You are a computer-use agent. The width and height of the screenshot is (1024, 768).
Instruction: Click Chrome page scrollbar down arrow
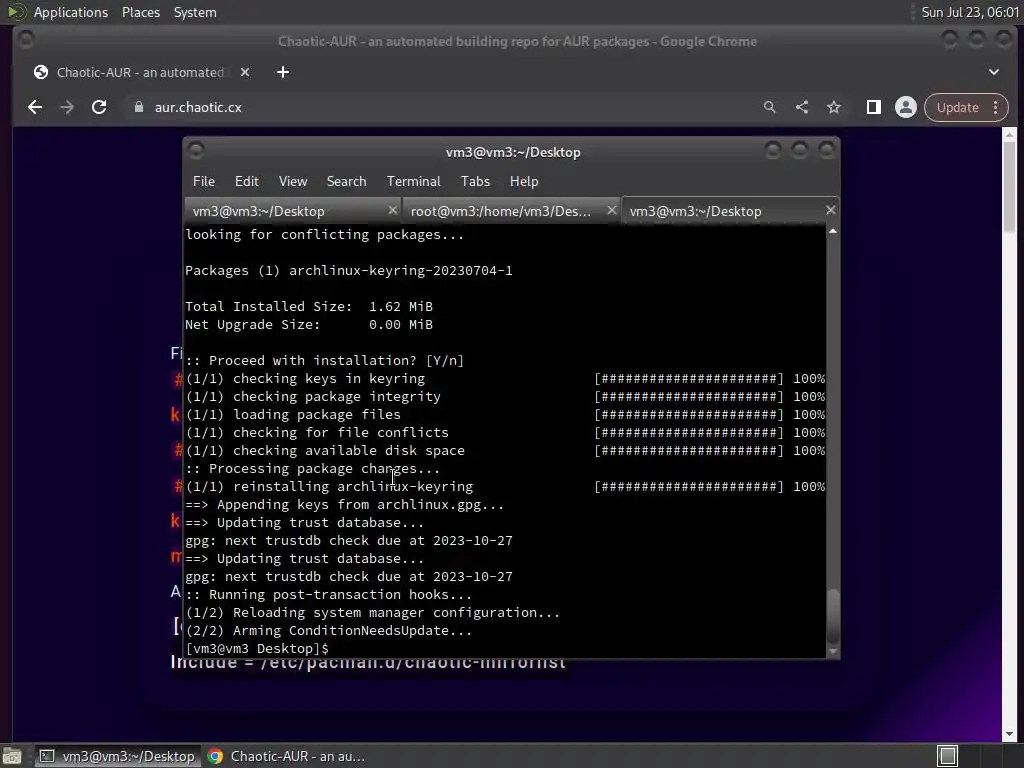[1010, 734]
